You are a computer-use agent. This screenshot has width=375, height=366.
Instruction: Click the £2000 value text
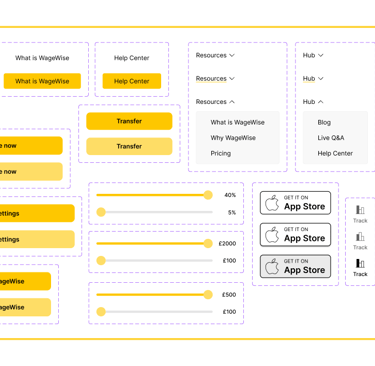pyautogui.click(x=227, y=244)
